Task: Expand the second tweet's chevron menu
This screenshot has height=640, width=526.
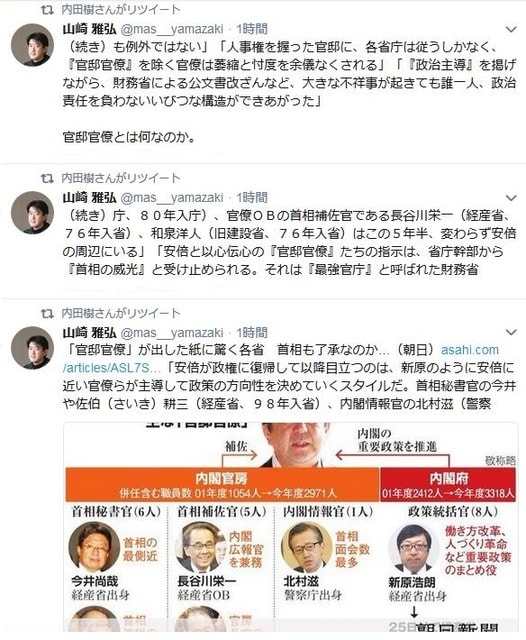Action: (x=511, y=198)
